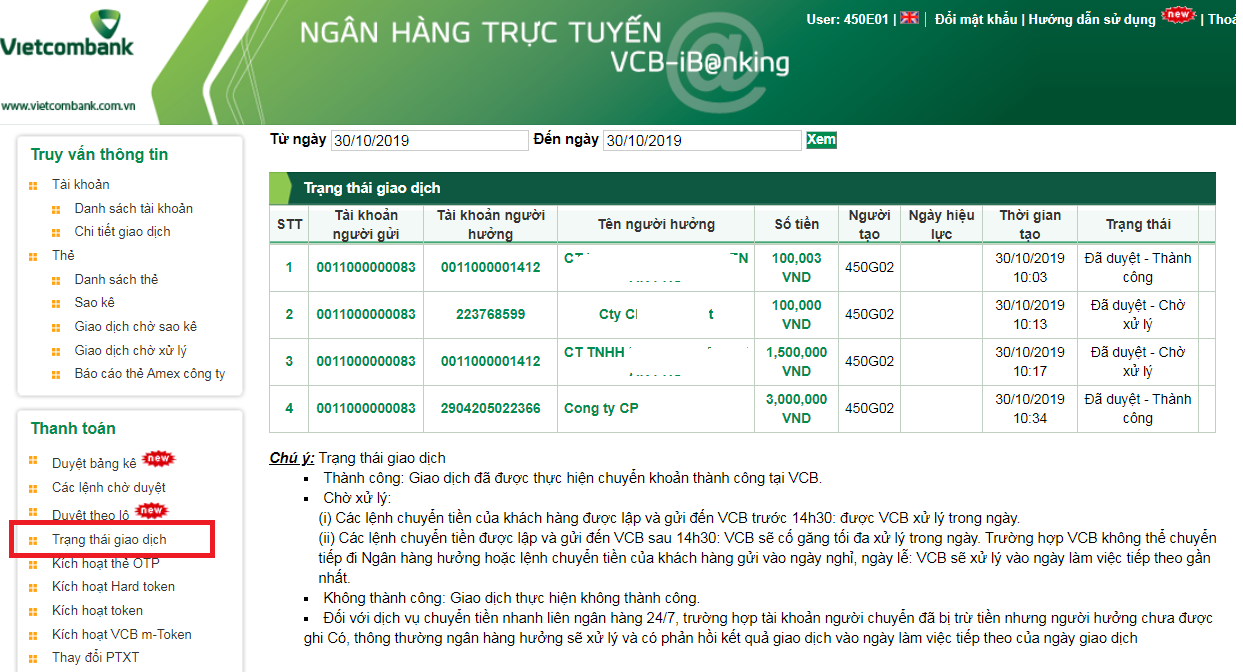
Task: Click the Từ ngày date field
Action: point(429,140)
